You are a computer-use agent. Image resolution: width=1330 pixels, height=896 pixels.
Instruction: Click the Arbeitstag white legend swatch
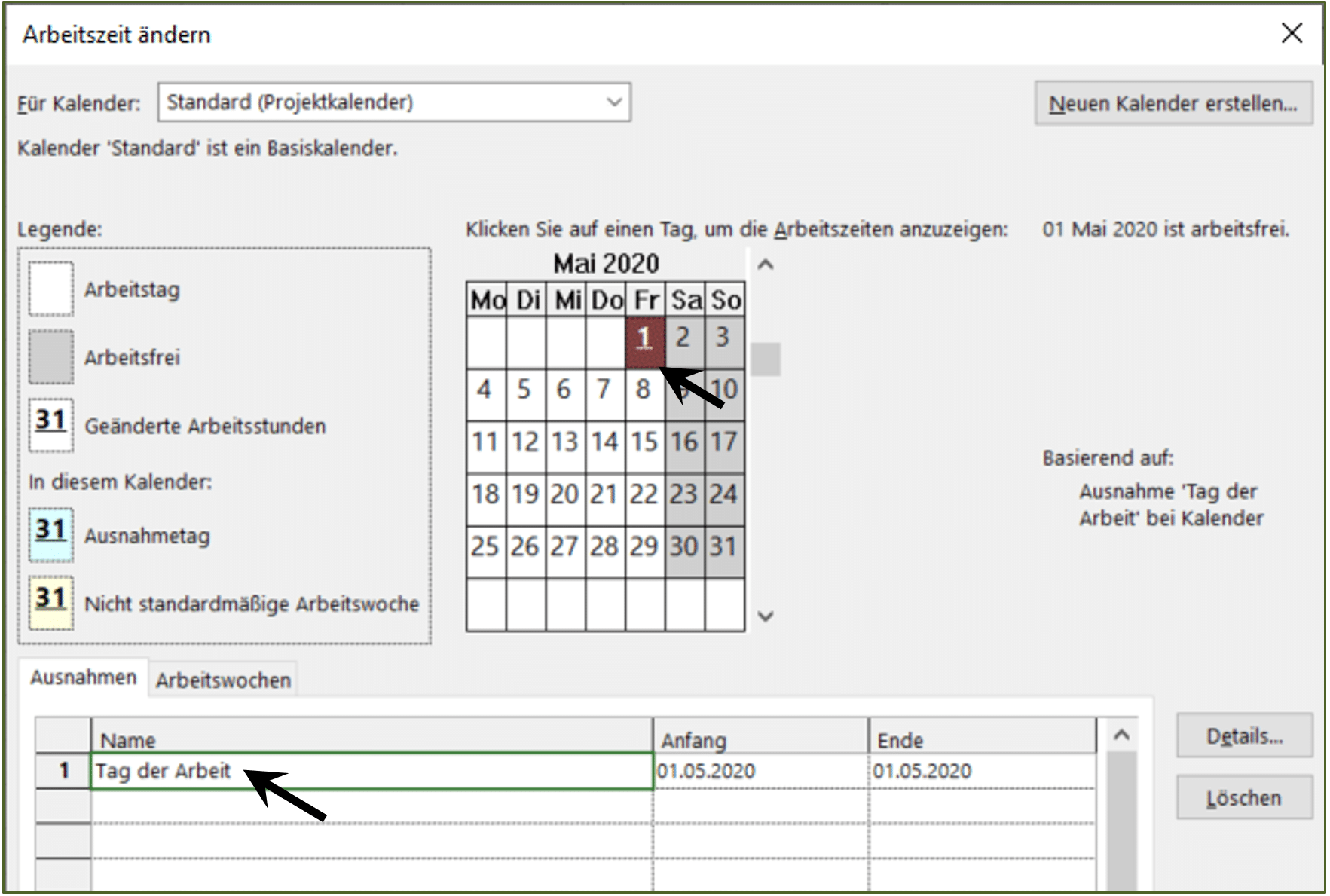51,289
